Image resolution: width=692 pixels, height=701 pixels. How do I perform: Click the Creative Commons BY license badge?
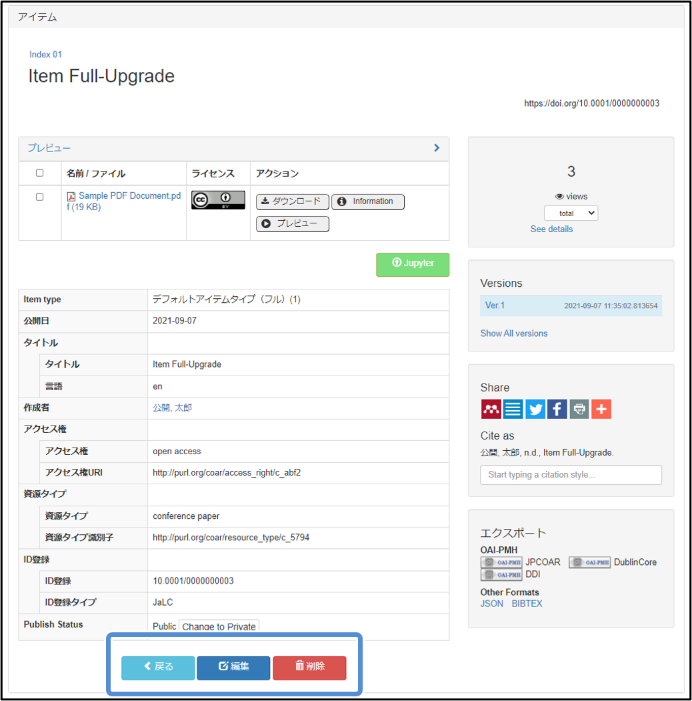(x=218, y=200)
